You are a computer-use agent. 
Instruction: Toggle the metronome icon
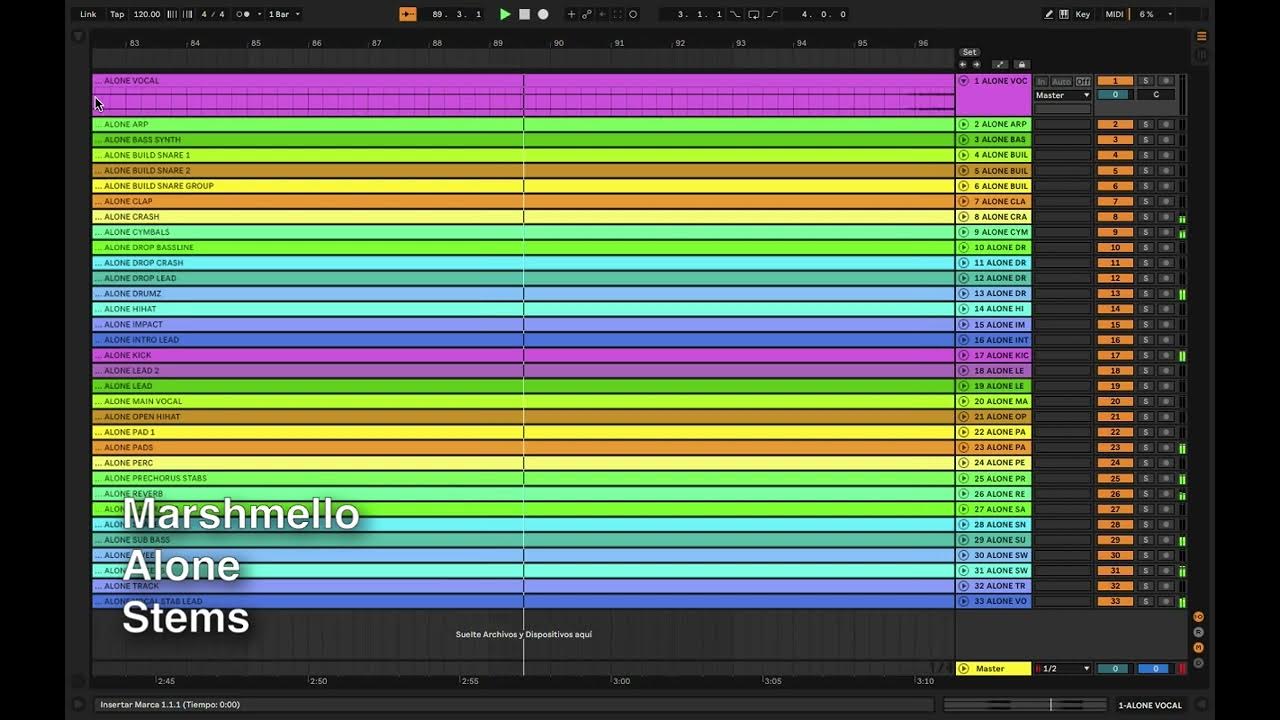click(243, 14)
